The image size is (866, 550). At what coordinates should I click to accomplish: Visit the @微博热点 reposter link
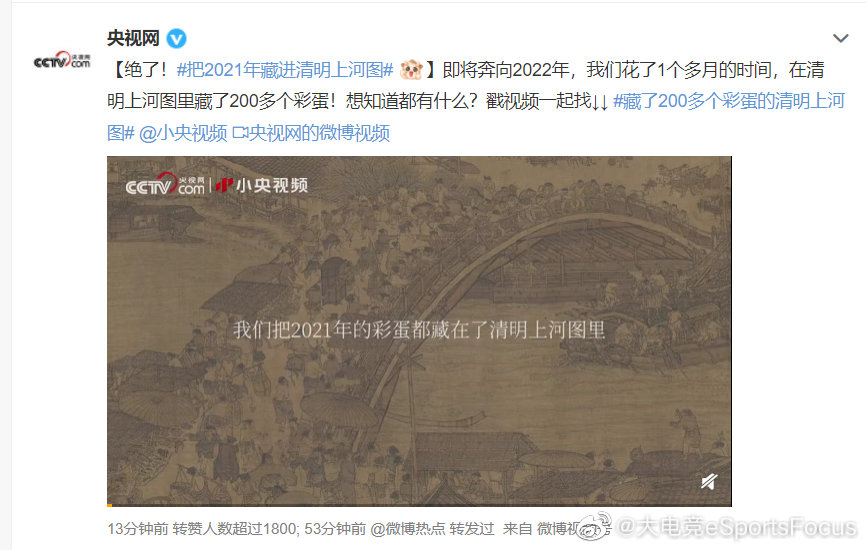[x=408, y=529]
